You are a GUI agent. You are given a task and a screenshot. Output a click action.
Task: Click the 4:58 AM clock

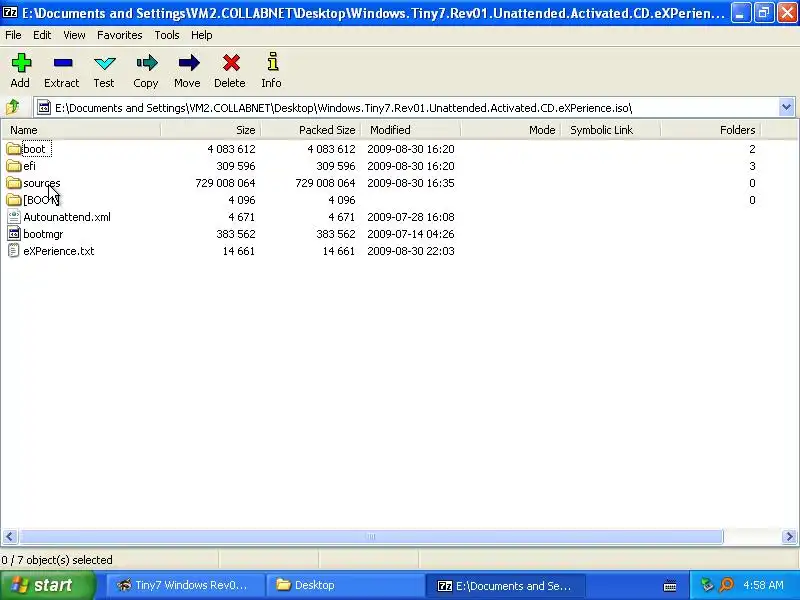[763, 585]
